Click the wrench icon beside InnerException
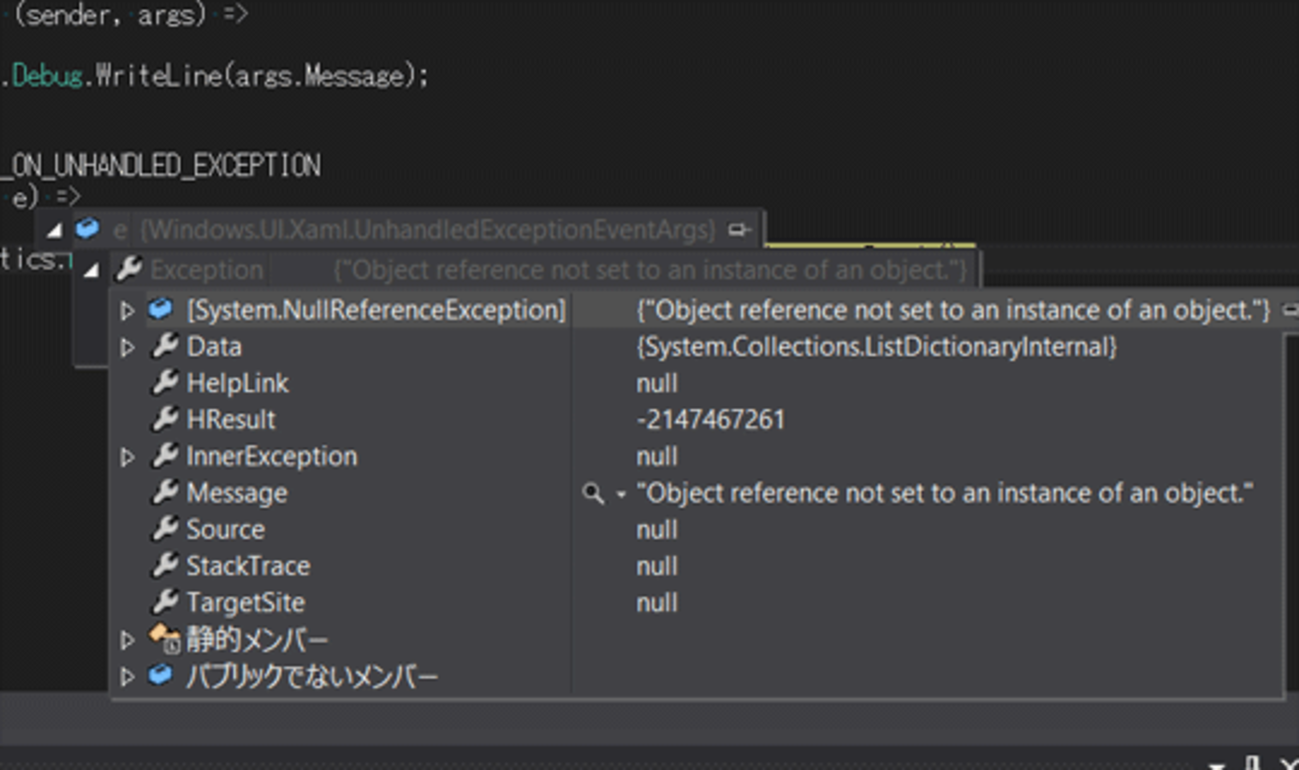 (164, 456)
